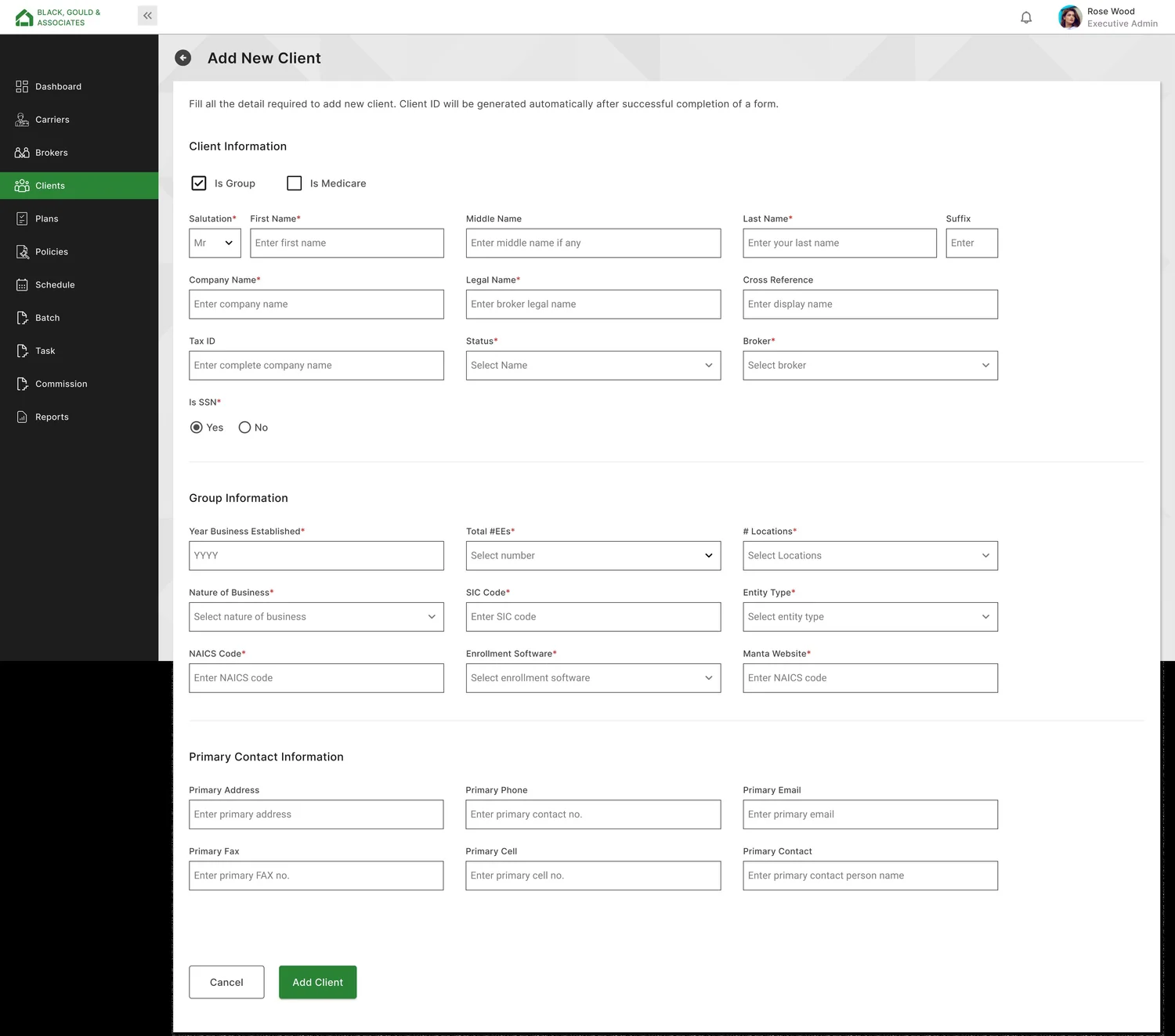Viewport: 1175px width, 1036px height.
Task: Open the Enrollment Software dropdown
Action: tap(593, 678)
